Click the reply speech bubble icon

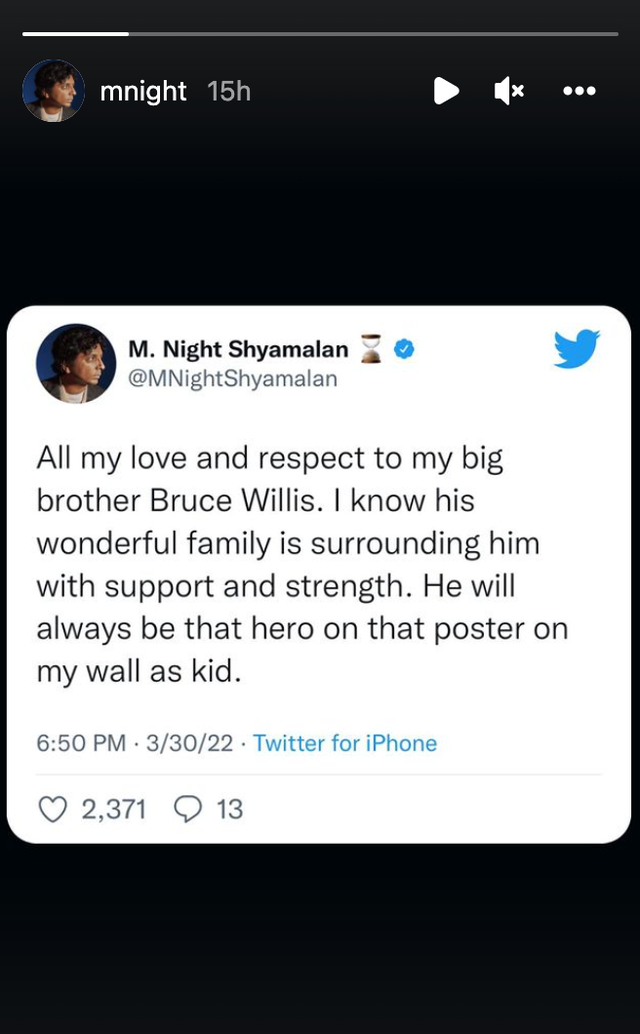click(187, 808)
